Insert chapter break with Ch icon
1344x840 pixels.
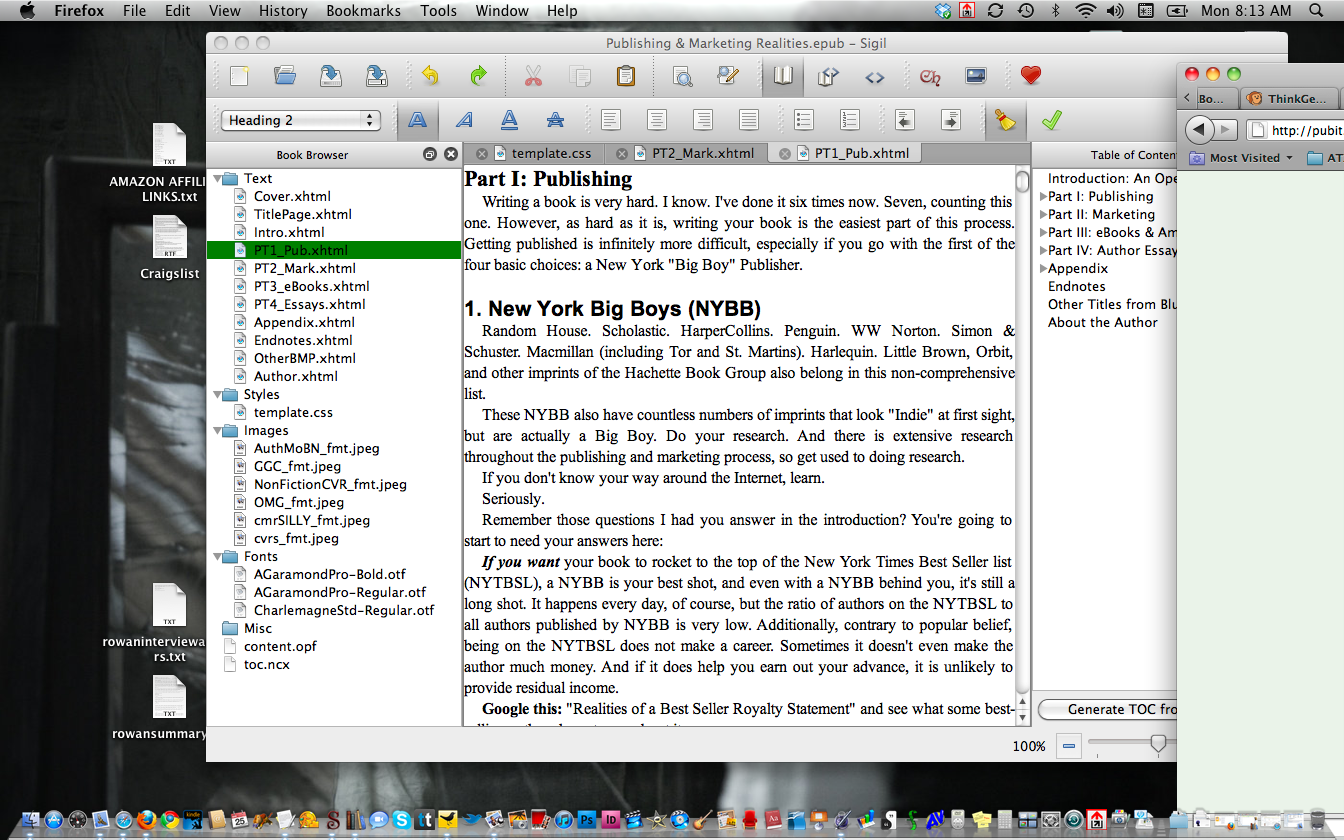930,76
